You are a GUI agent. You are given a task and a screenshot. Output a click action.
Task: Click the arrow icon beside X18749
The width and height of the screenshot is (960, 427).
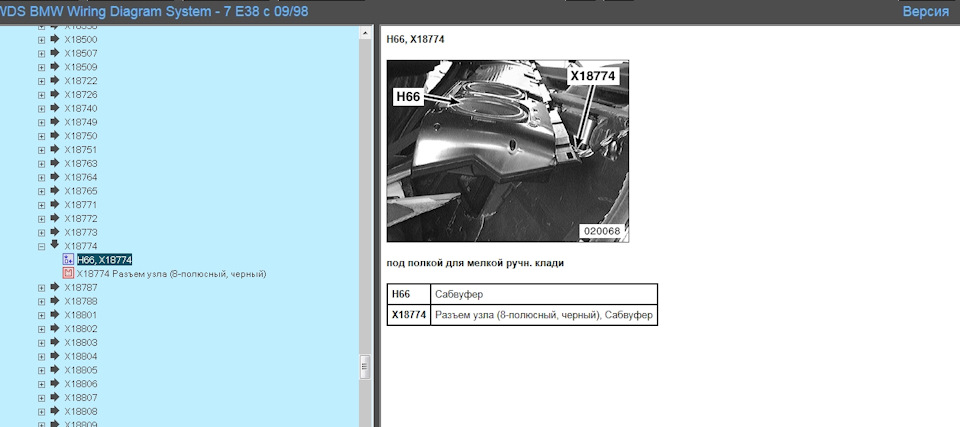[x=54, y=122]
